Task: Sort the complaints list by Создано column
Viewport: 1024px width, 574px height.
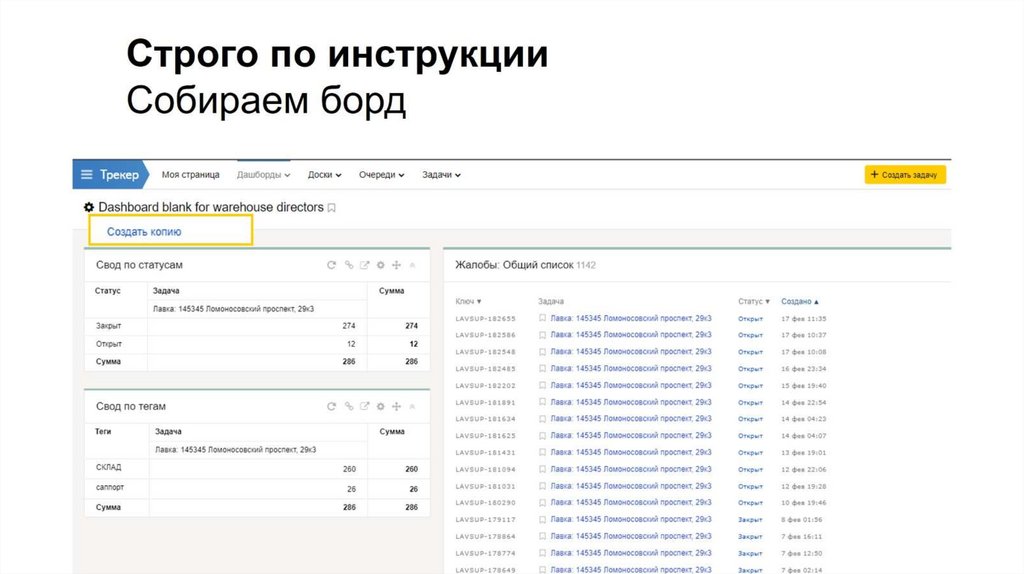Action: click(799, 301)
